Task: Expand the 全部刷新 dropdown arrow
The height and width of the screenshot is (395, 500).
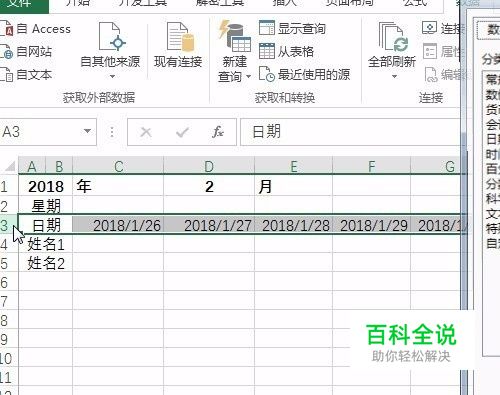Action: (394, 76)
